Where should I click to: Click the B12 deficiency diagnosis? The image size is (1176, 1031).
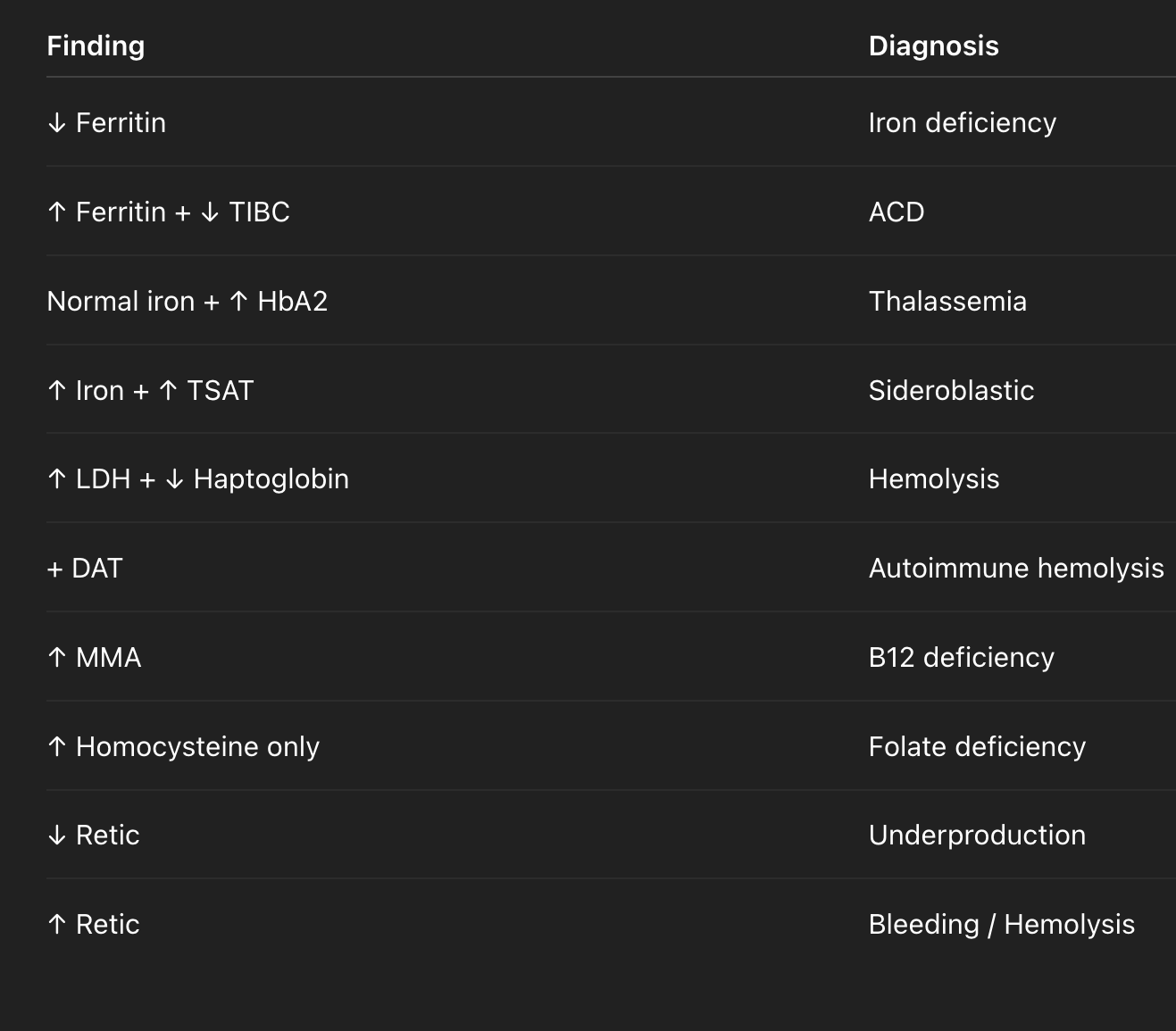point(961,658)
